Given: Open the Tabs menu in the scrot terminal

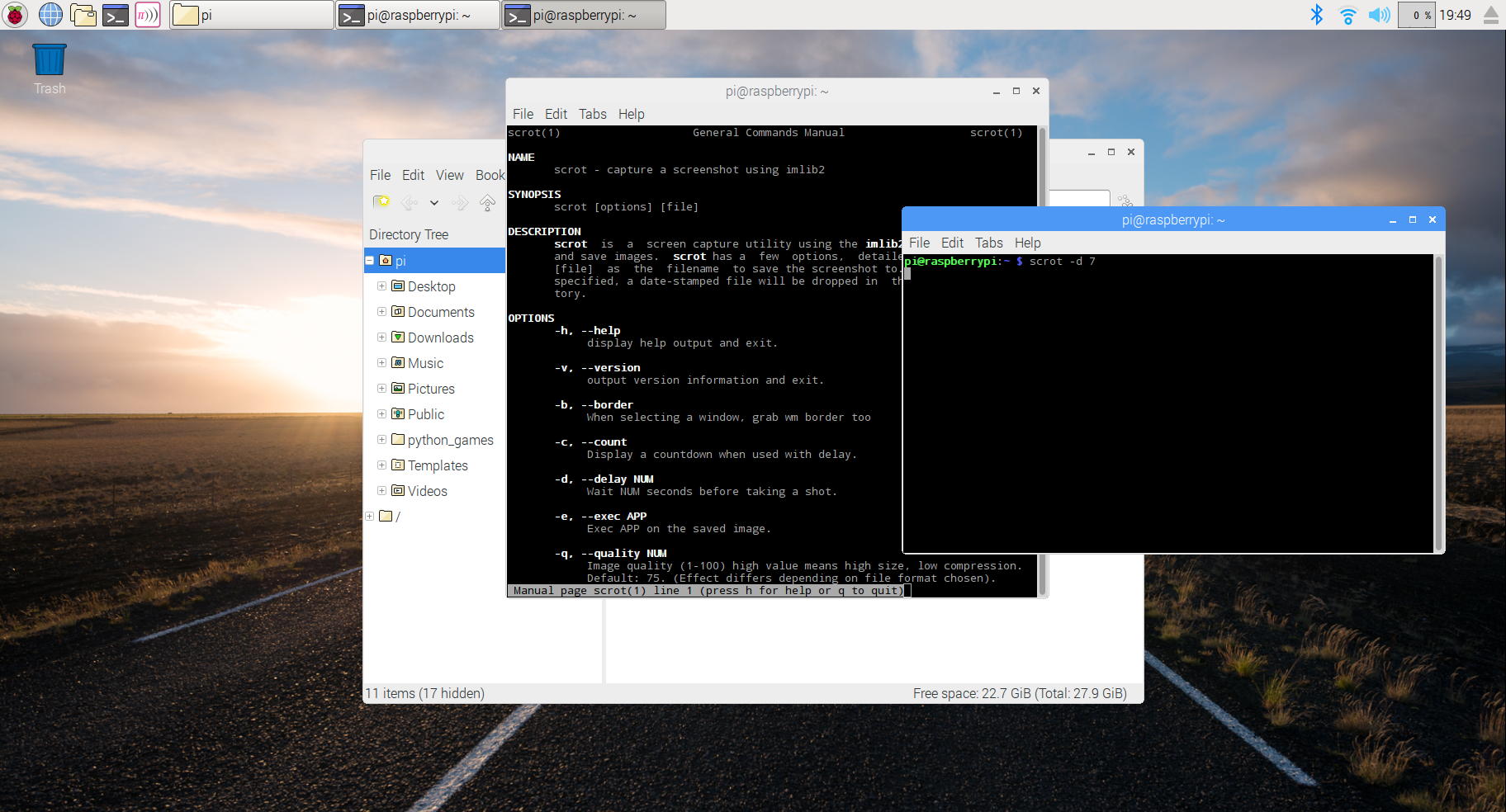Looking at the screenshot, I should [x=592, y=114].
